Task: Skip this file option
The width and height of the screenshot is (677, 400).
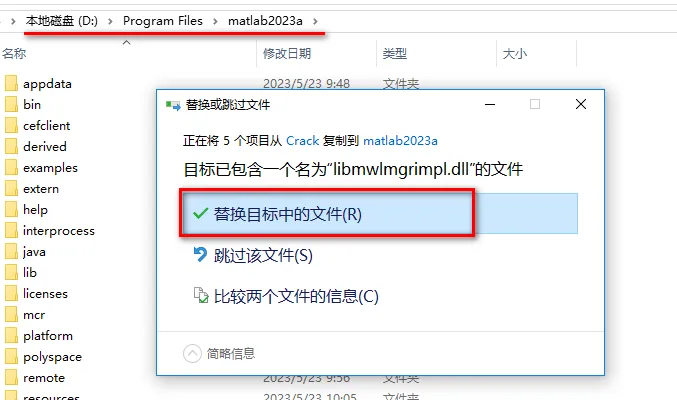Action: point(263,255)
